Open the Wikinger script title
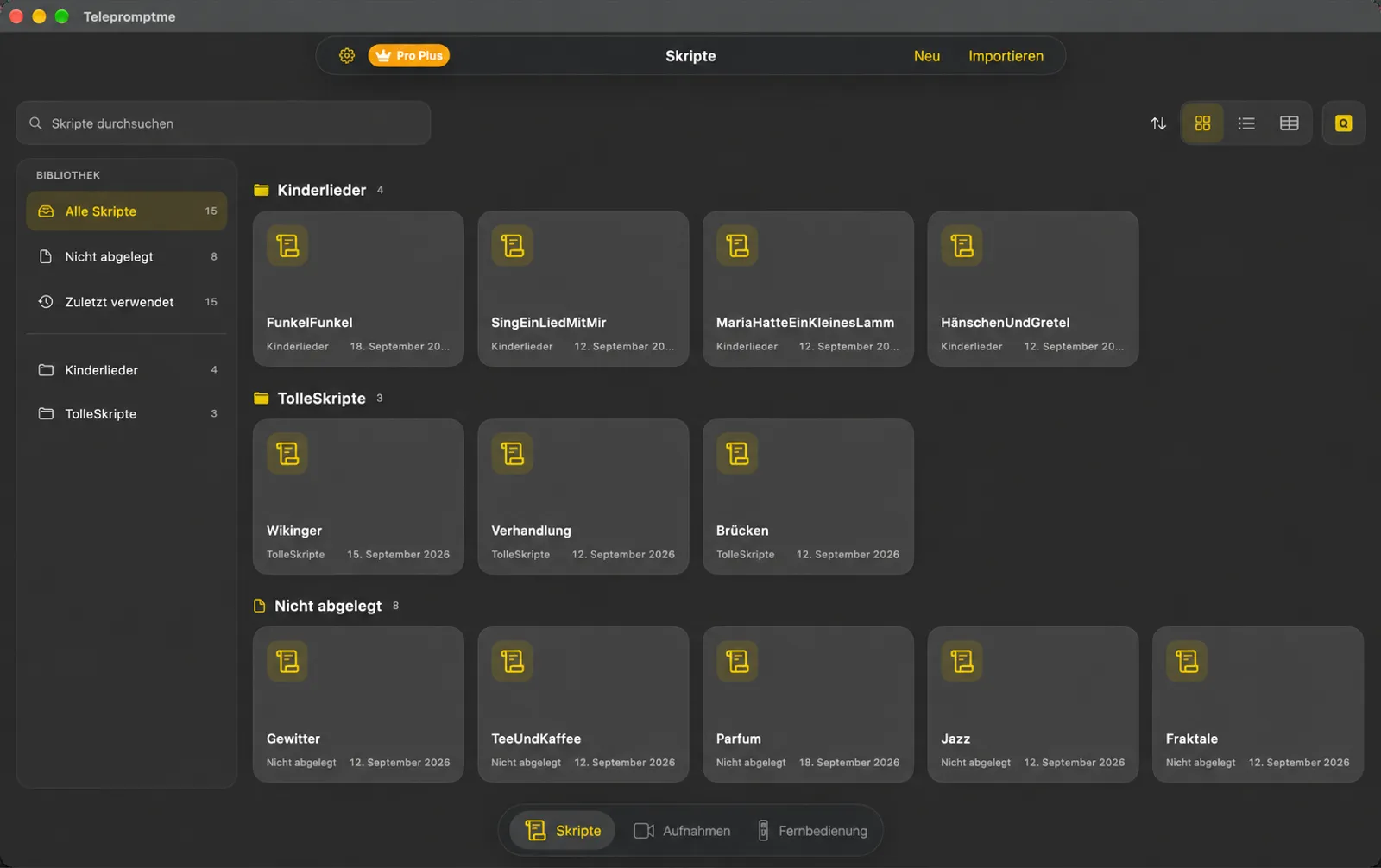 pyautogui.click(x=294, y=531)
